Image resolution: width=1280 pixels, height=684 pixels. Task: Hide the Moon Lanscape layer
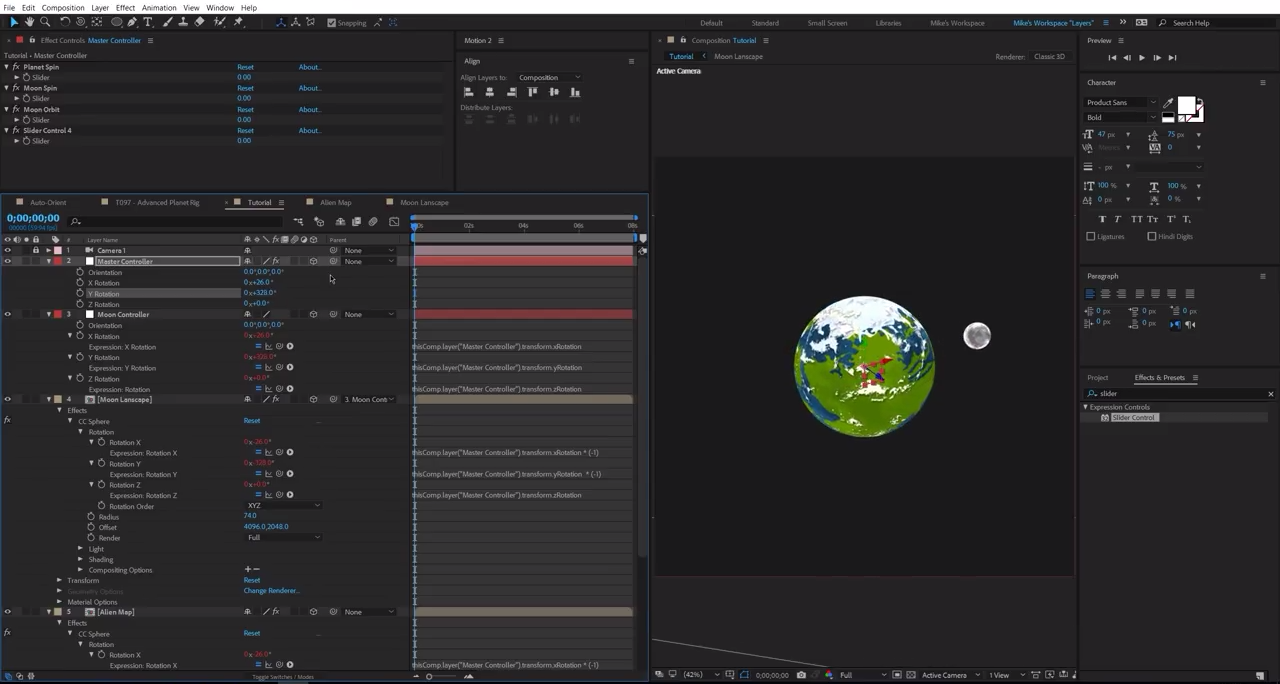coord(7,400)
